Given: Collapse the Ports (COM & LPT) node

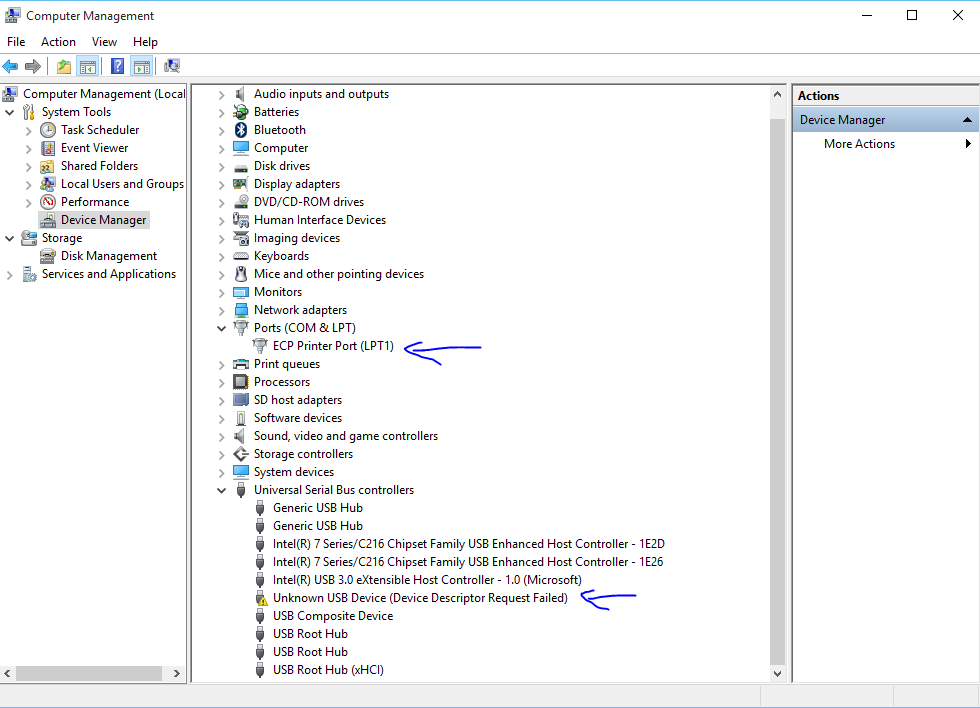Looking at the screenshot, I should point(221,328).
